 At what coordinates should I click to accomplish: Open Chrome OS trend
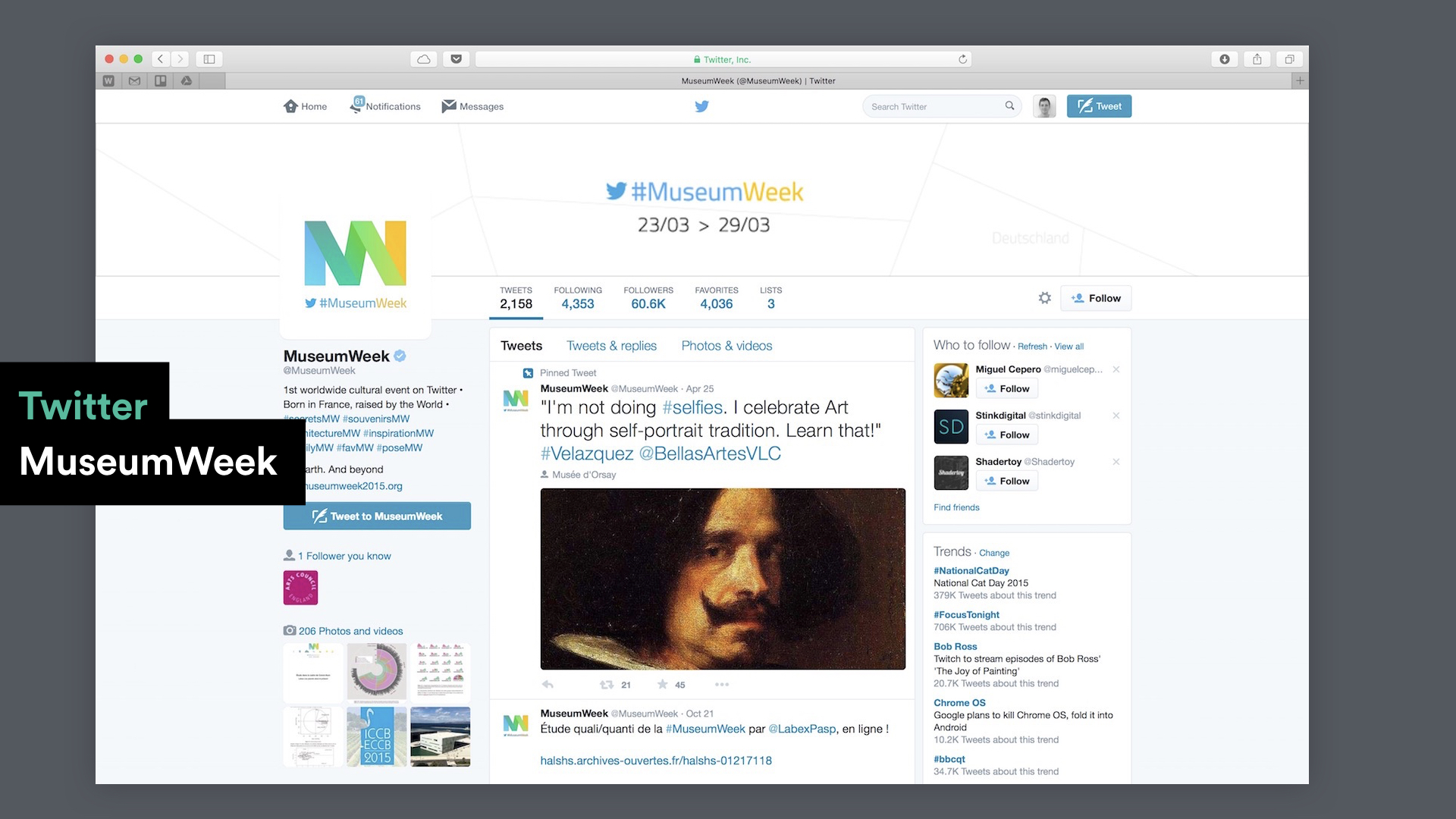pos(959,703)
